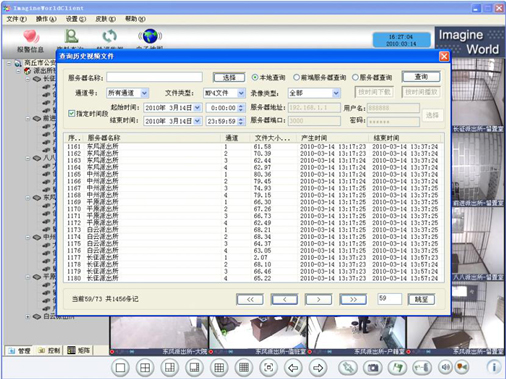Click the green refresh arrows toolbar icon

point(109,36)
